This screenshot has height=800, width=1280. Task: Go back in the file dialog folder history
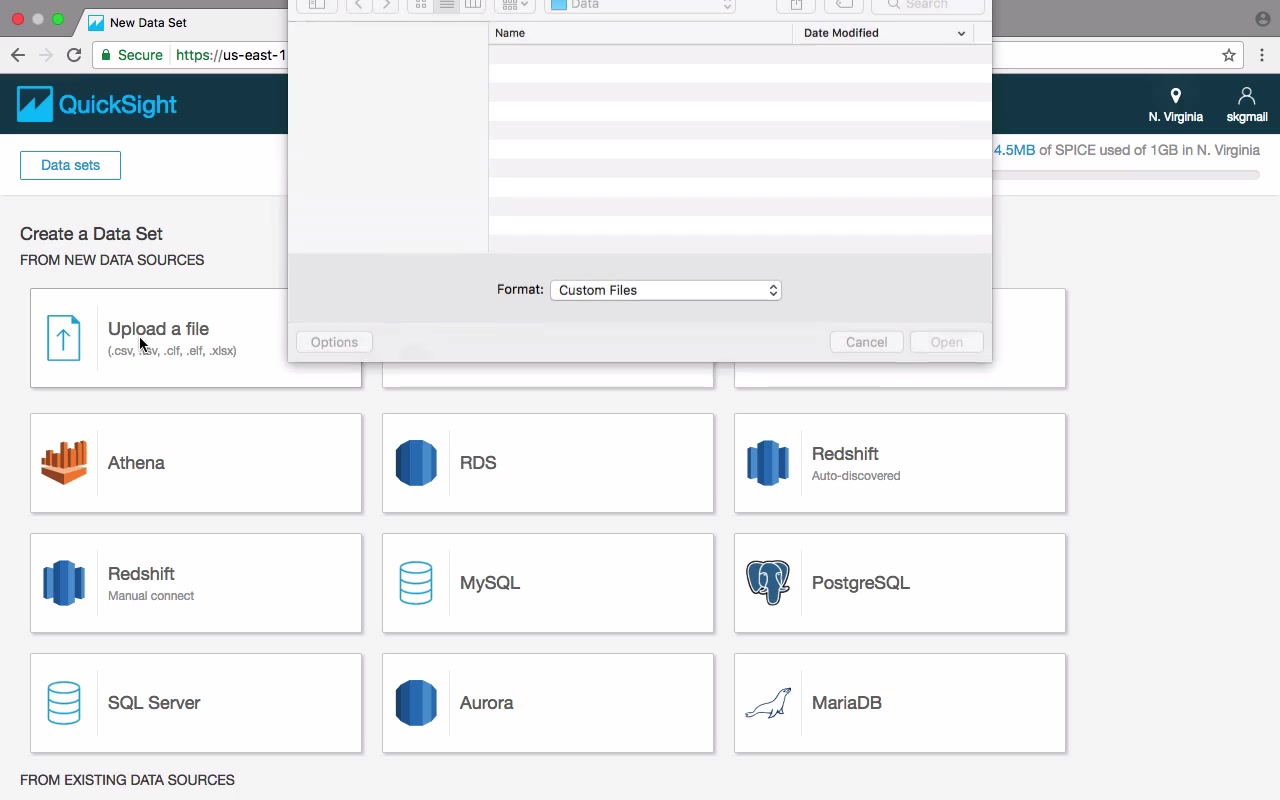coord(359,5)
